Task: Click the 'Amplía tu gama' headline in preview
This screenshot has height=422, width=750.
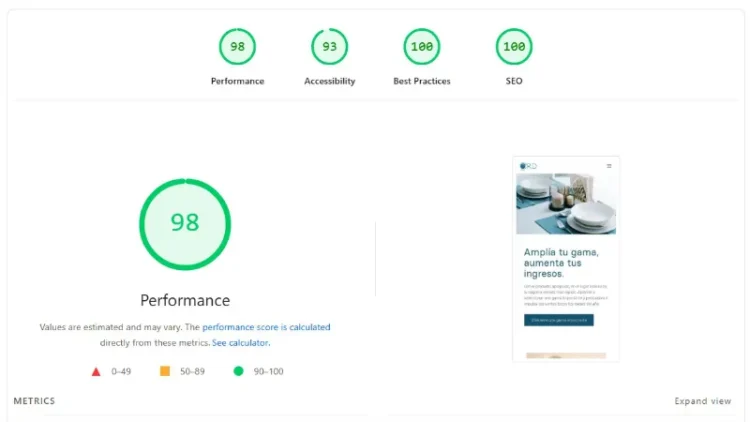Action: click(561, 263)
